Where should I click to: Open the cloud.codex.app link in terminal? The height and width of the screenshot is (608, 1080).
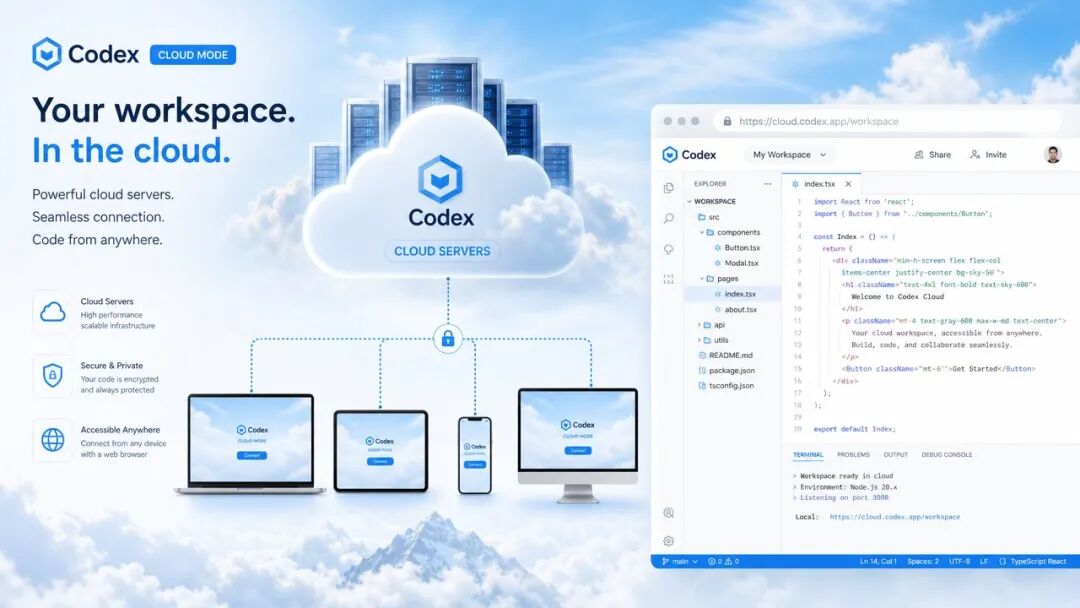tap(894, 517)
